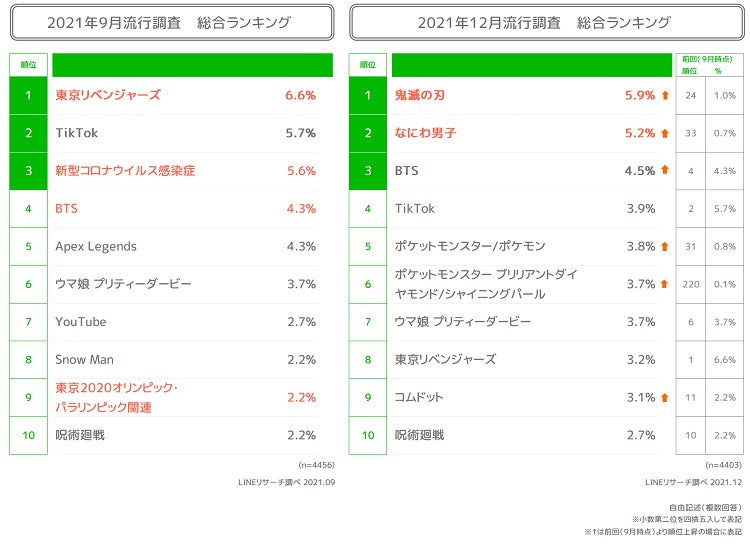This screenshot has width=750, height=550.
Task: Click the up arrow beside ブリリアントダイヤモンド 3.7%
Action: (x=664, y=284)
